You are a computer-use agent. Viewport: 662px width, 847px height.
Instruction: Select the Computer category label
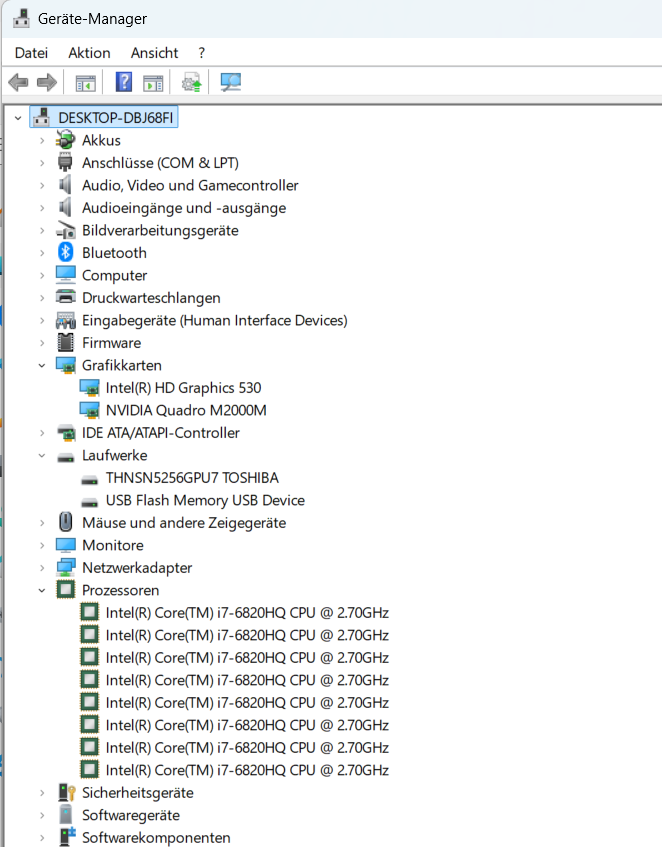114,275
